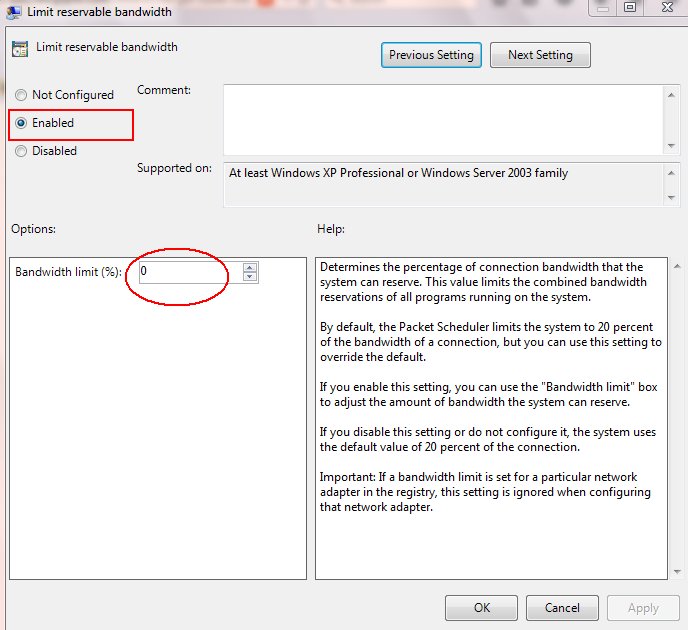The width and height of the screenshot is (688, 630).
Task: Click the Options: label
Action: pyautogui.click(x=33, y=229)
